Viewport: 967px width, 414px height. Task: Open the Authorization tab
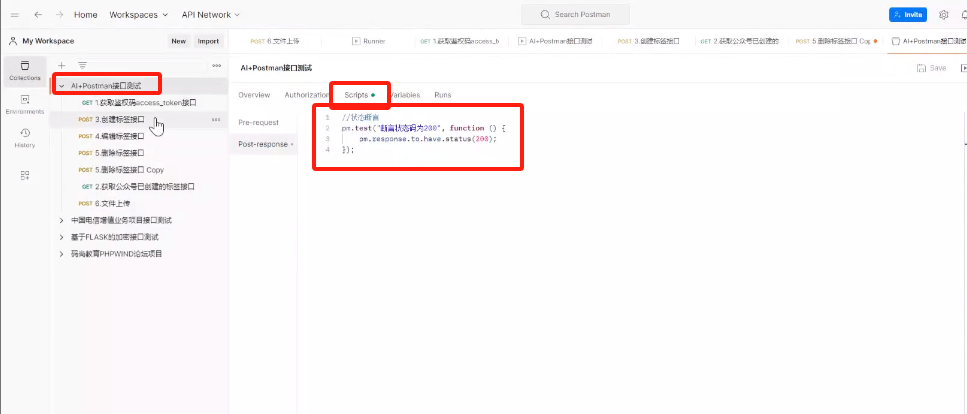pyautogui.click(x=307, y=95)
